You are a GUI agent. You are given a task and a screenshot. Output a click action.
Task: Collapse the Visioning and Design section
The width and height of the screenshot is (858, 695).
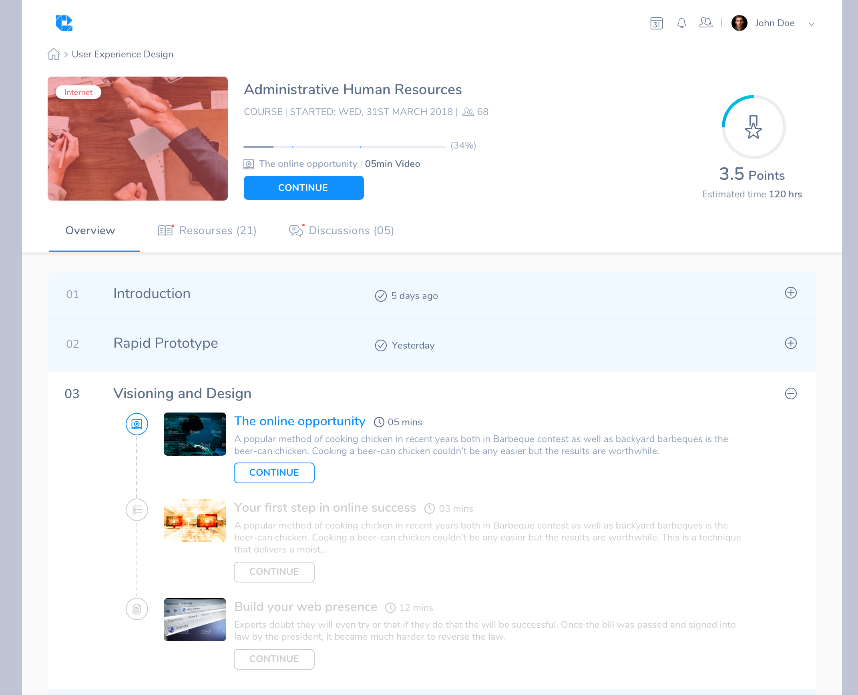[791, 394]
